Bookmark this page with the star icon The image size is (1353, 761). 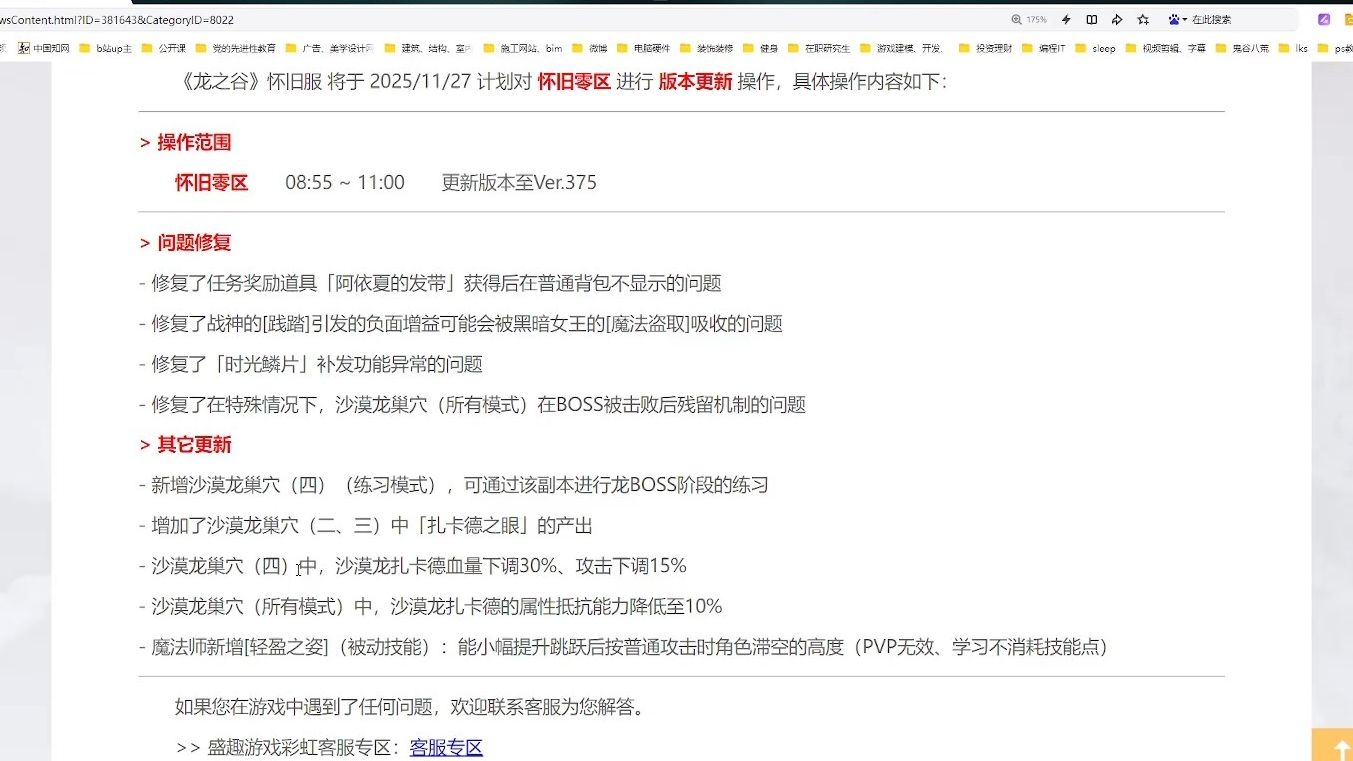(x=1143, y=20)
